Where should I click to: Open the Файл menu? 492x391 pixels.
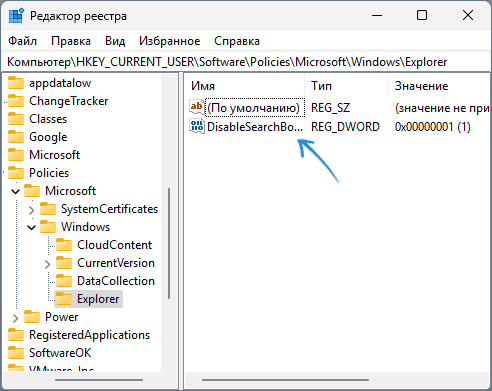coord(22,41)
